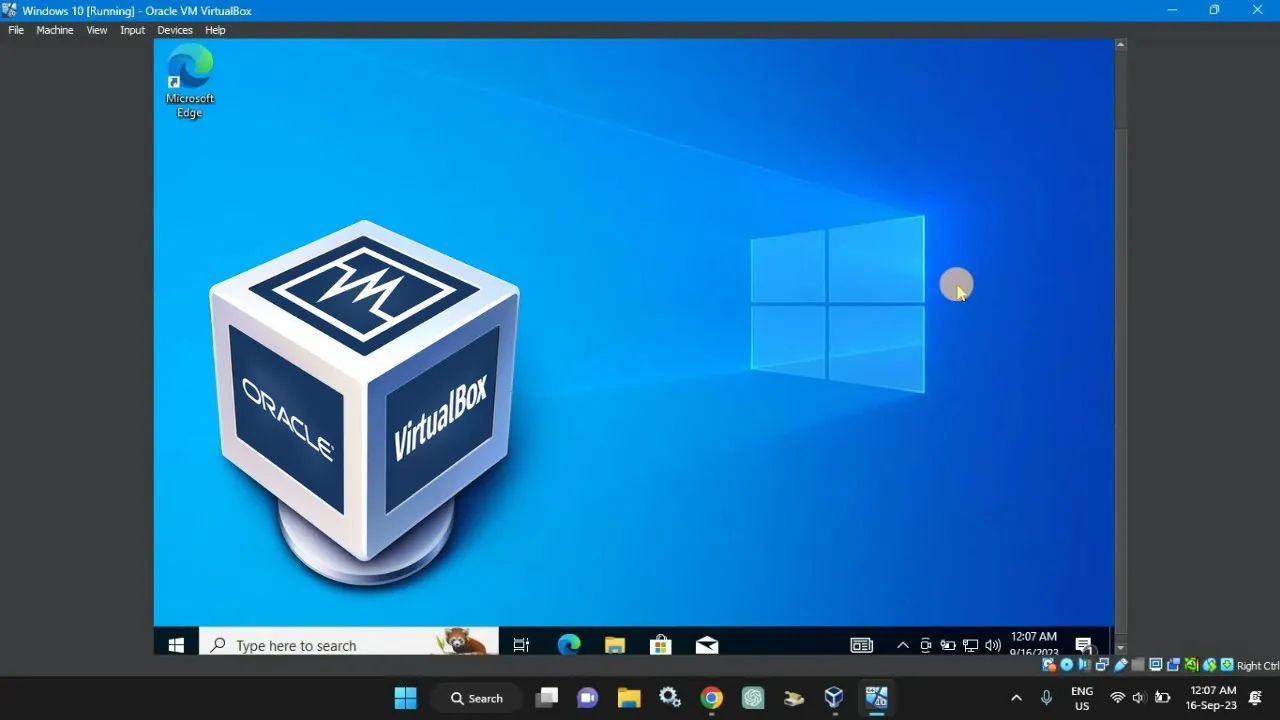Click the VM window scrollbar up arrow
Viewport: 1280px width, 720px height.
(x=1121, y=44)
